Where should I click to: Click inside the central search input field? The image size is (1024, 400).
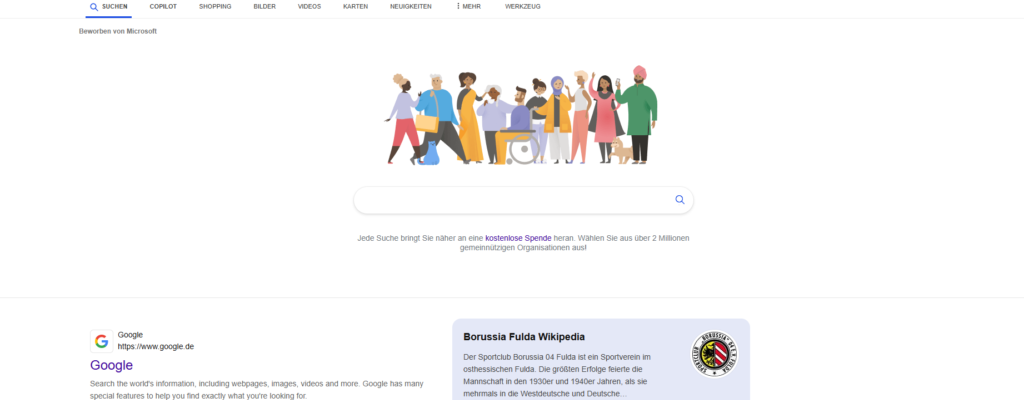coord(513,200)
